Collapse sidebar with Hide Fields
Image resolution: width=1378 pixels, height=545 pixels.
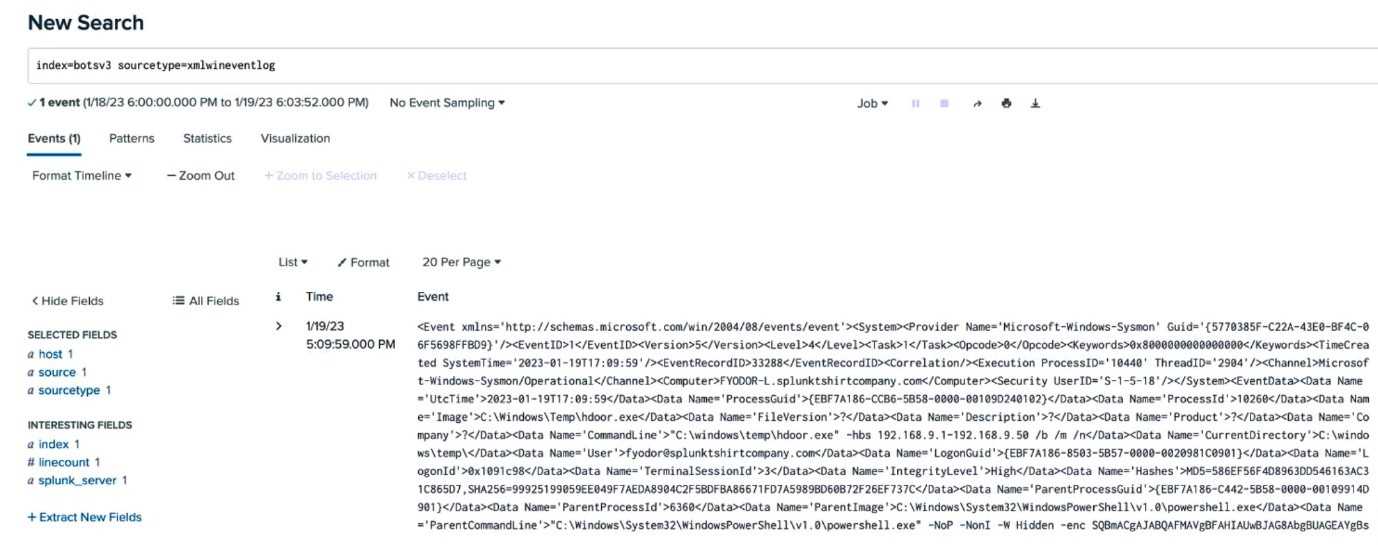click(67, 301)
